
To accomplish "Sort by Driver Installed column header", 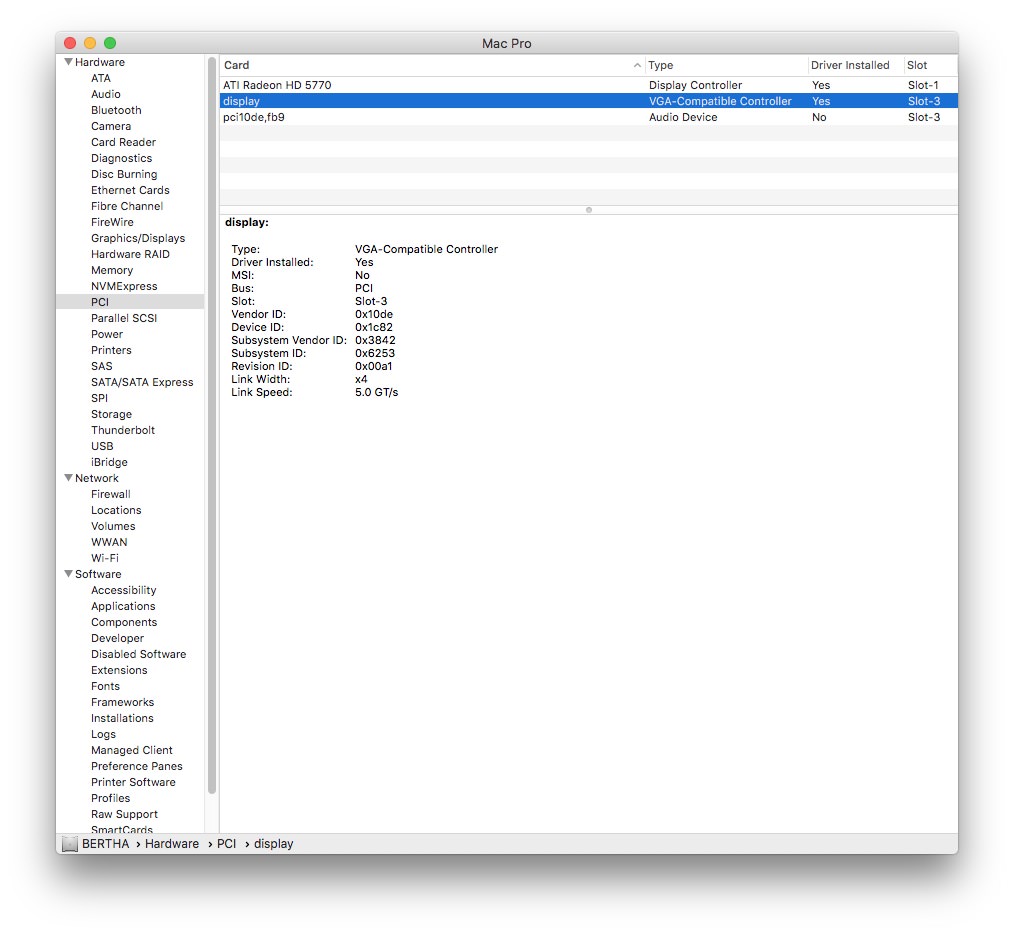I will [x=854, y=65].
